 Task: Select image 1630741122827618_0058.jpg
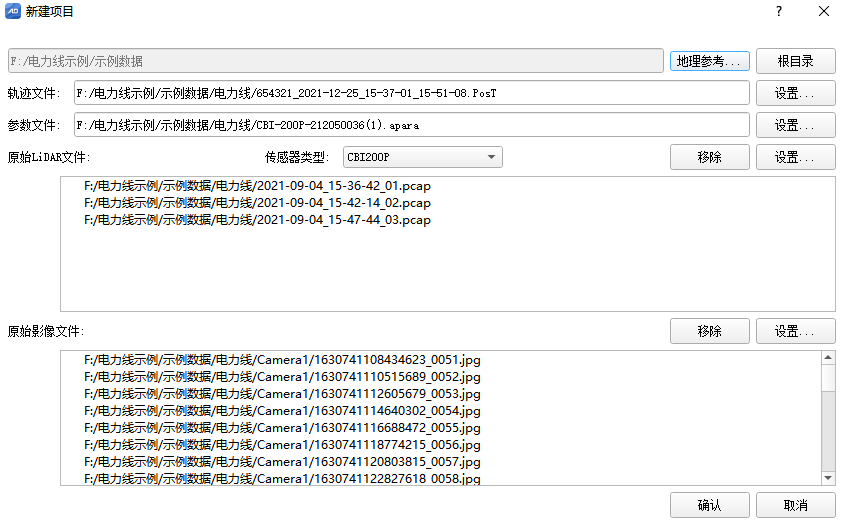tap(282, 478)
